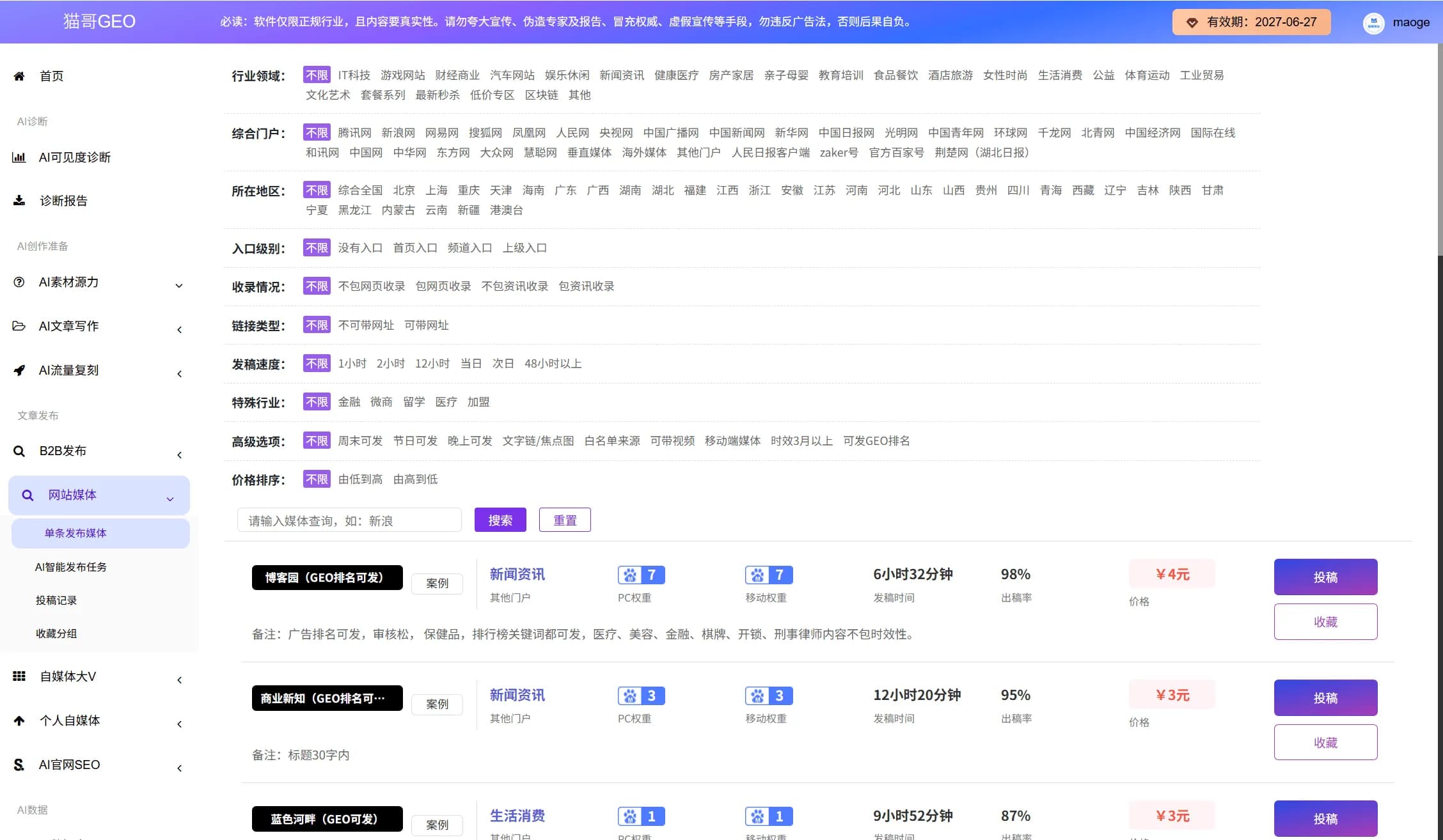Select 不限 in the 特殊行业 filter
The width and height of the screenshot is (1443, 840).
317,402
